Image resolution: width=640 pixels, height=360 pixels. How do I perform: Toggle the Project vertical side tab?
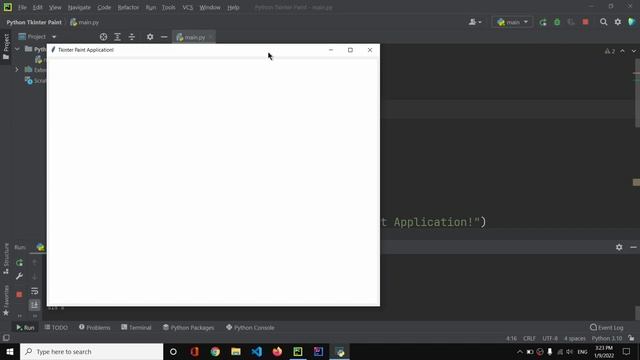click(x=6, y=46)
